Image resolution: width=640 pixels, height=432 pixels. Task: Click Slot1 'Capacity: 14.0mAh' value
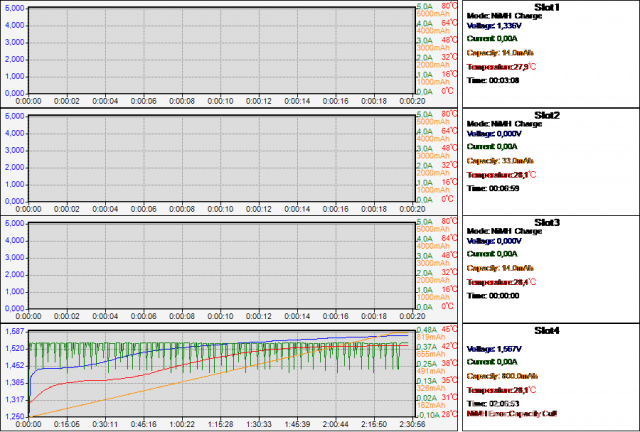pyautogui.click(x=500, y=53)
